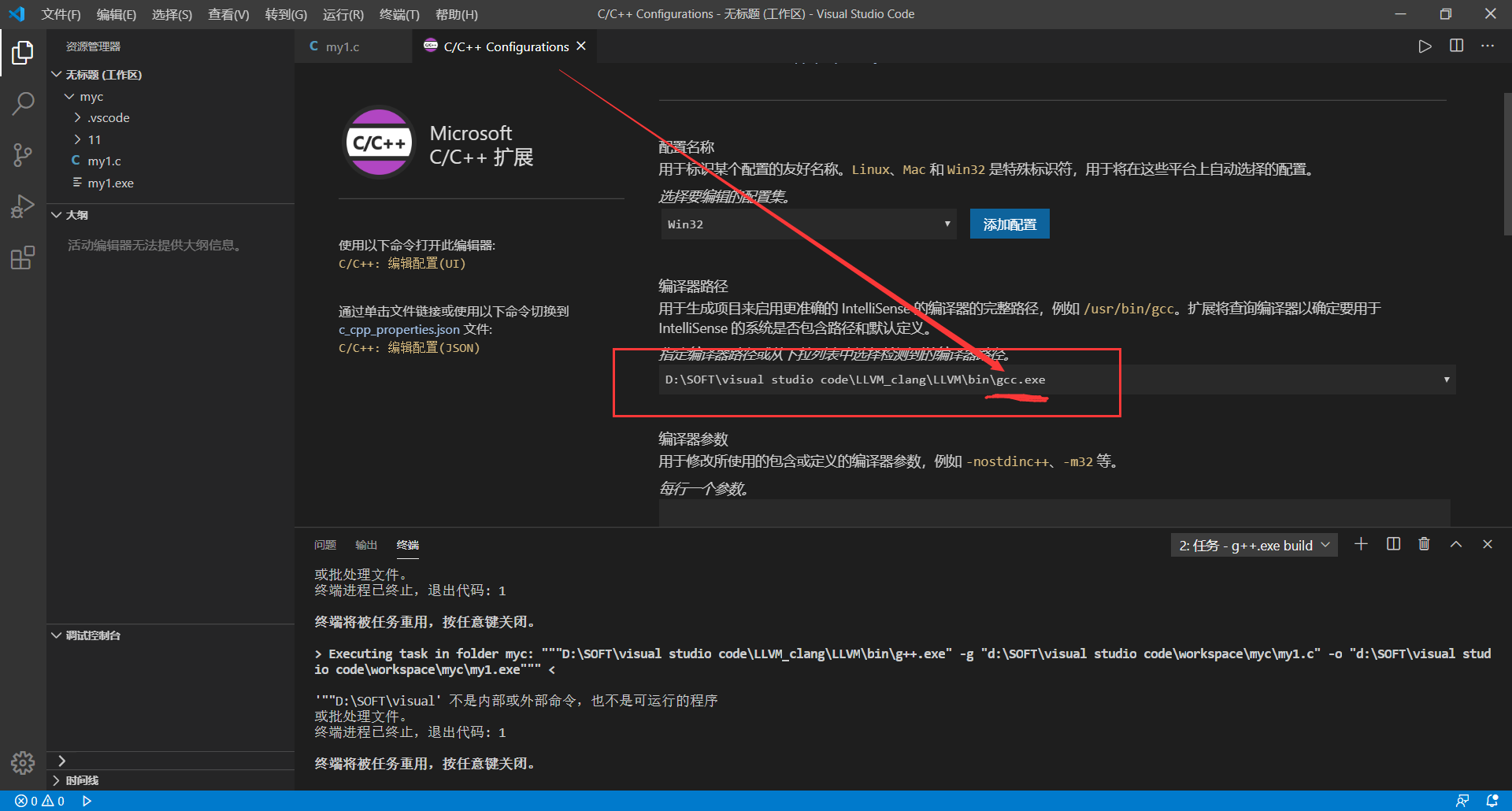
Task: Open the Win32 configuration dropdown
Action: [807, 224]
